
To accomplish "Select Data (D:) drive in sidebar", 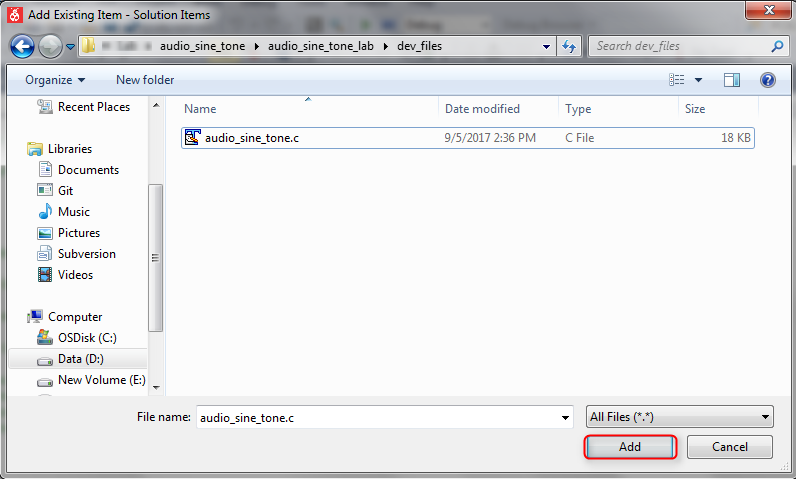I will tap(79, 359).
